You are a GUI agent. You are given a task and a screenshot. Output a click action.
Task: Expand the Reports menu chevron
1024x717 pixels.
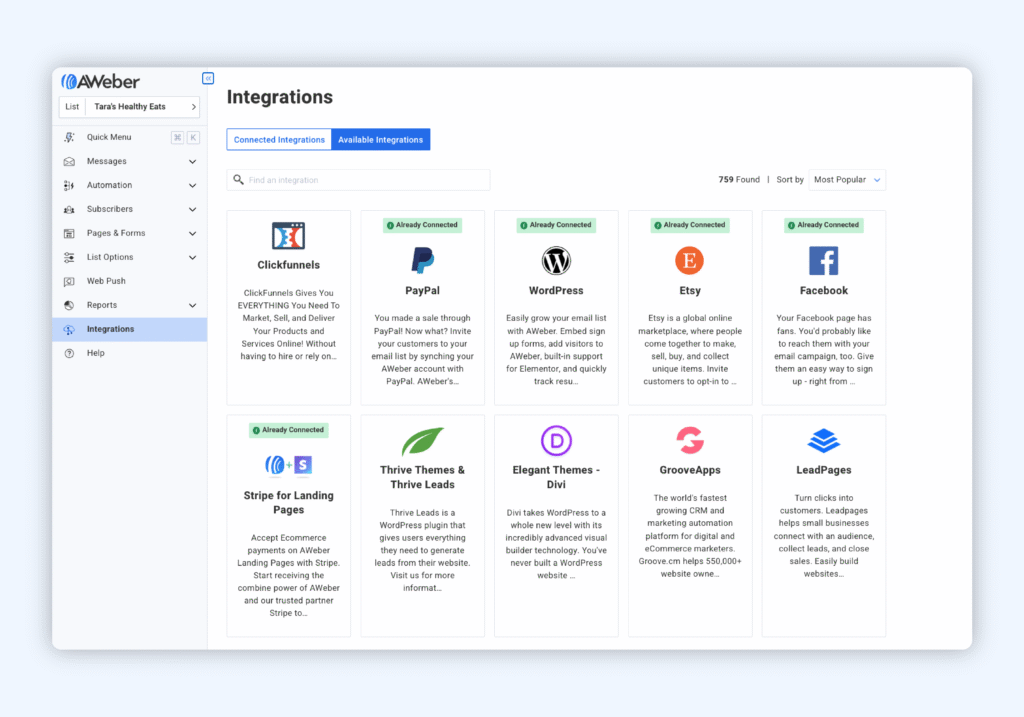[x=193, y=305]
